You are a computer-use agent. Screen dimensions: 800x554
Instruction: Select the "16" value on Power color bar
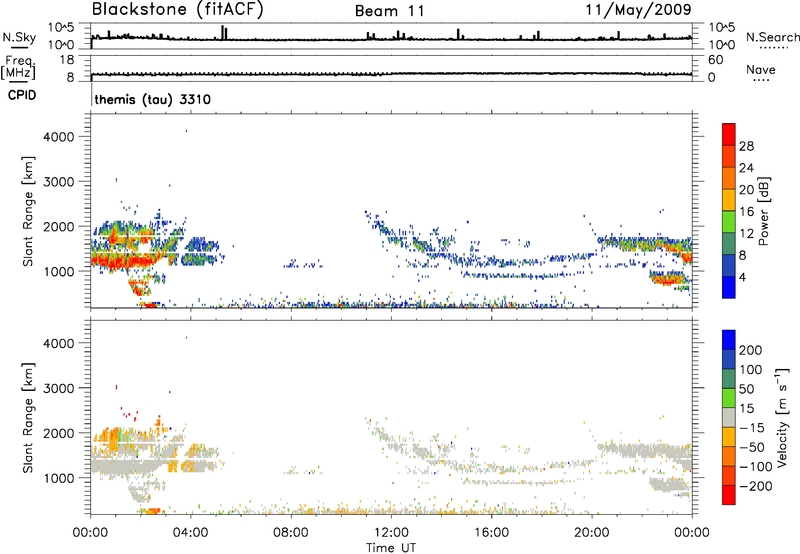coord(746,212)
